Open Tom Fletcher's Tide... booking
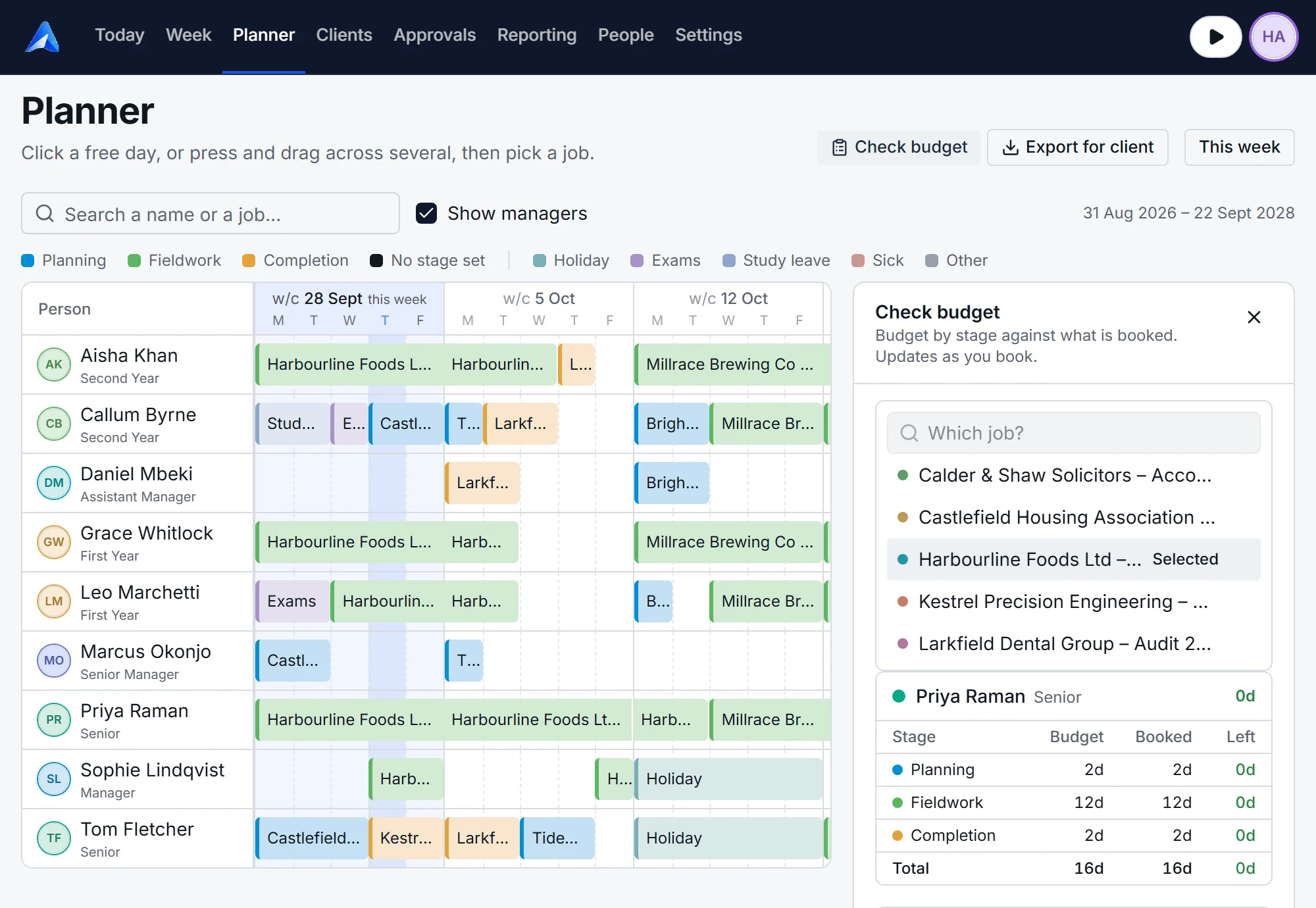The image size is (1316, 908). [557, 838]
